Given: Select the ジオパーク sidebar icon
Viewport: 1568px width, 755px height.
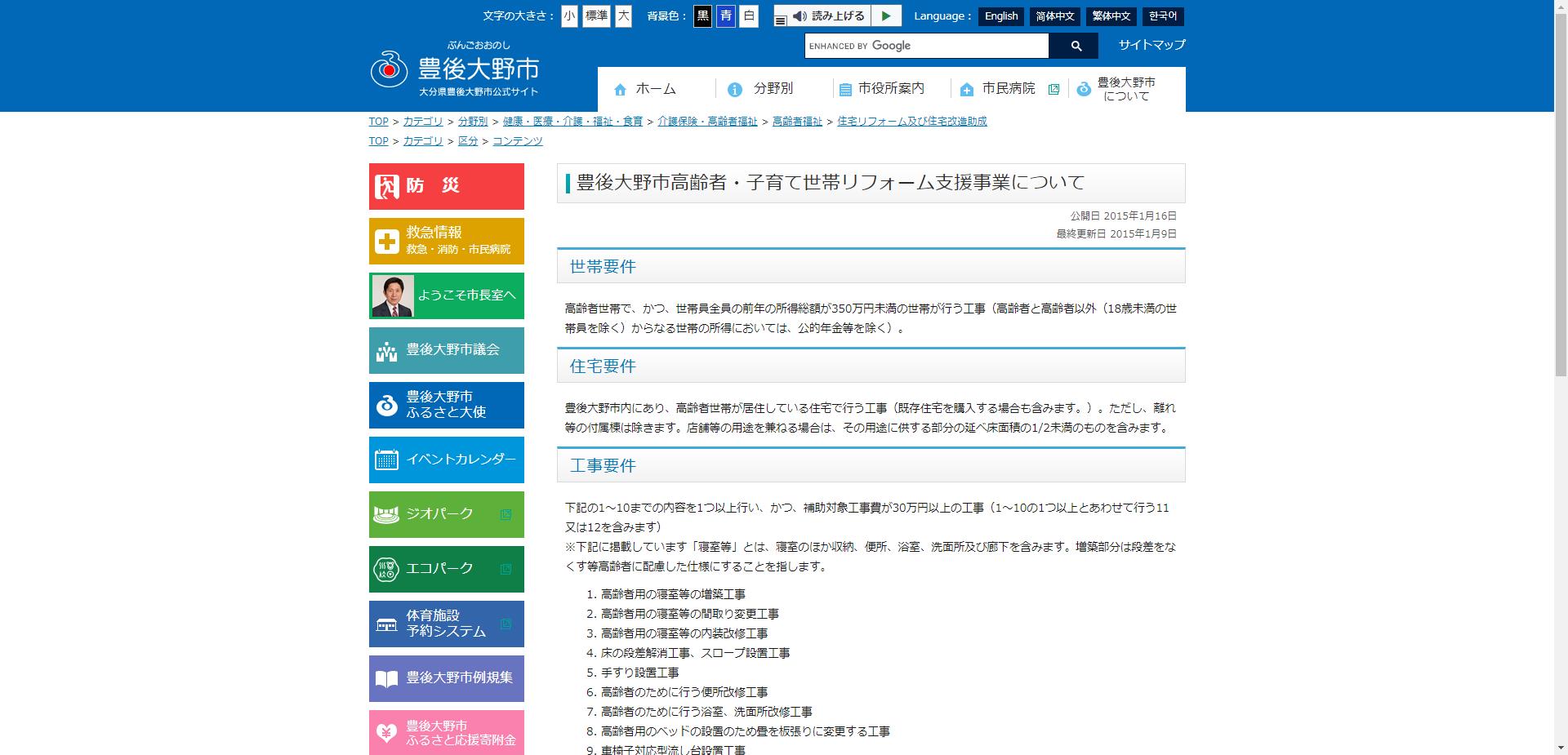Looking at the screenshot, I should click(385, 514).
